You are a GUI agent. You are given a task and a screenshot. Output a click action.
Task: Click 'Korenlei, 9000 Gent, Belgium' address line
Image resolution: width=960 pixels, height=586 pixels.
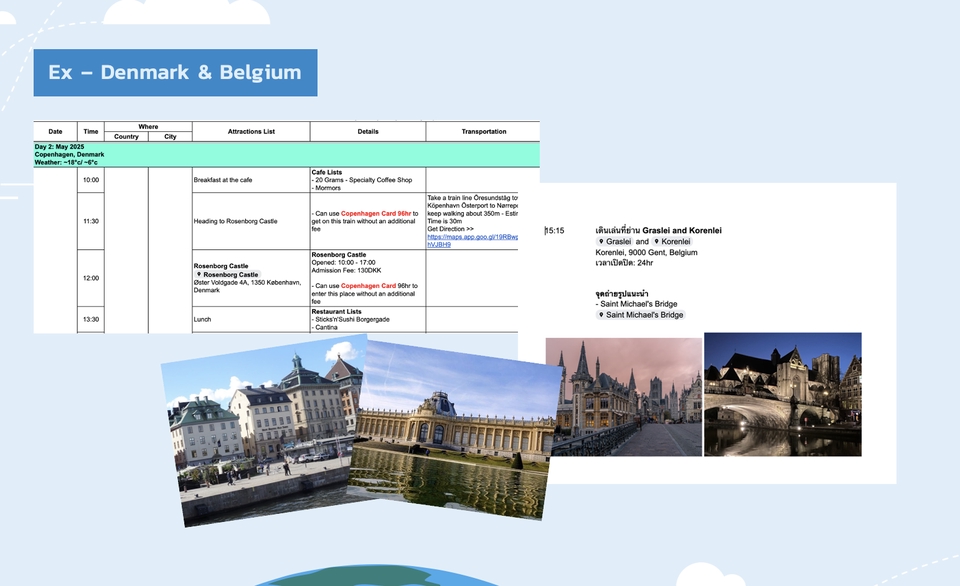pyautogui.click(x=647, y=252)
